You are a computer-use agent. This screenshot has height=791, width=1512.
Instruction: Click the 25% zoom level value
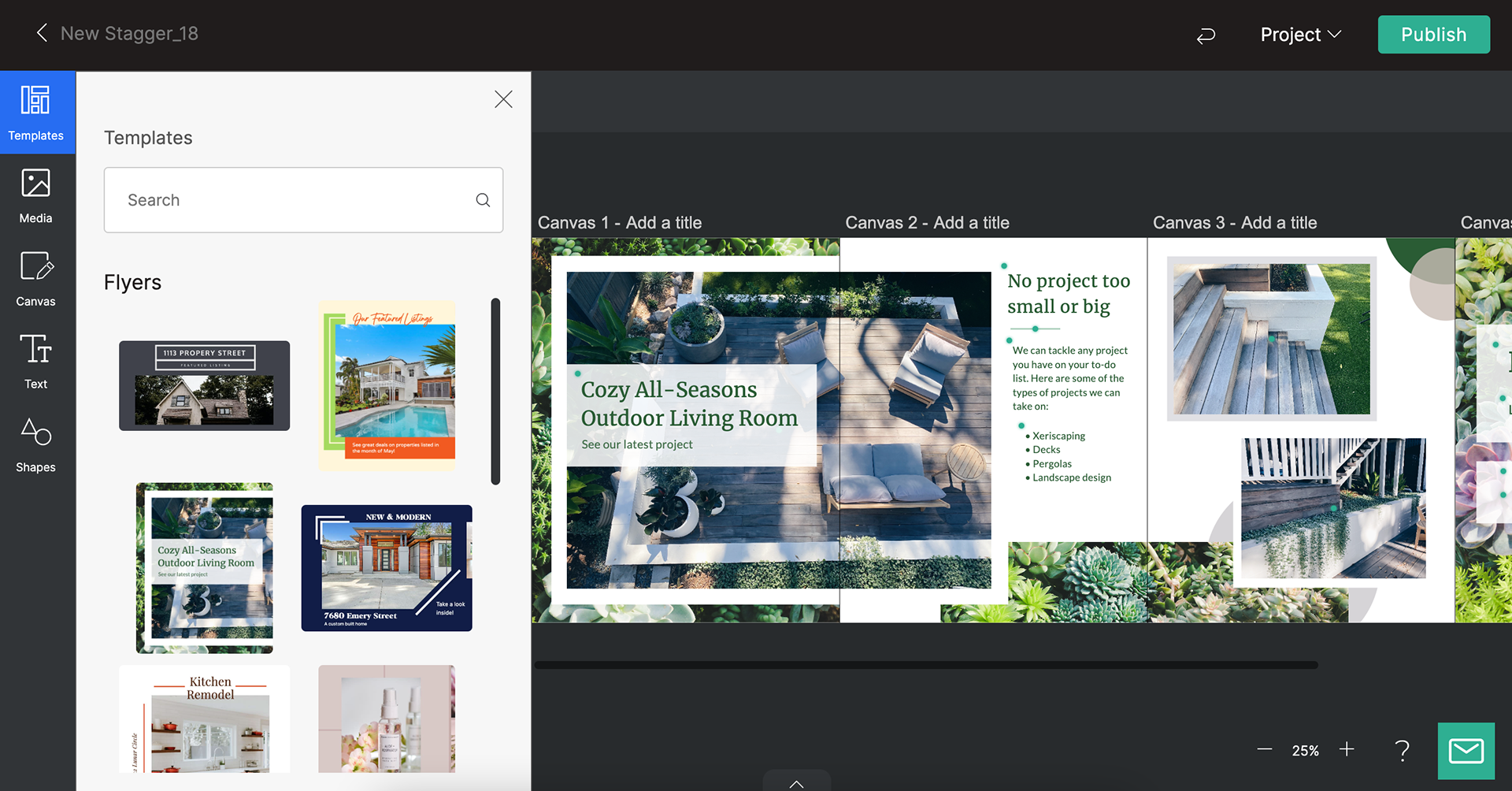point(1305,751)
